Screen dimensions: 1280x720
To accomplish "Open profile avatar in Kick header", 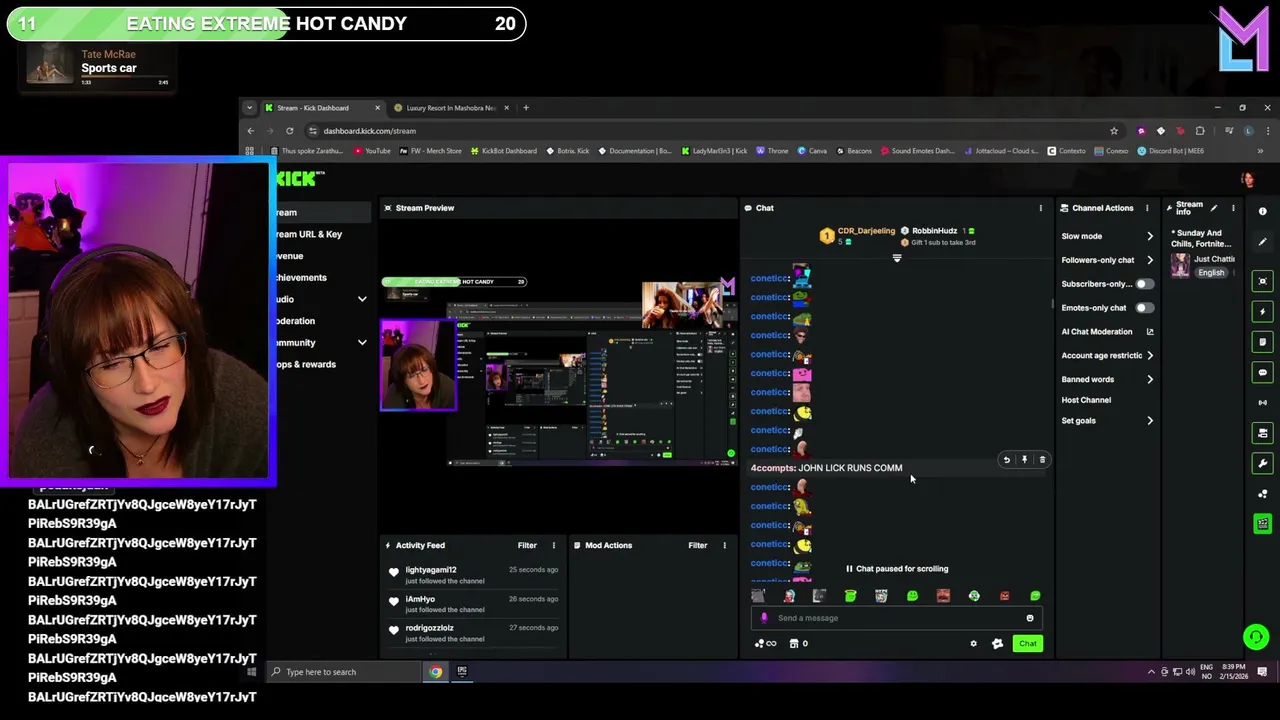I will click(1248, 179).
